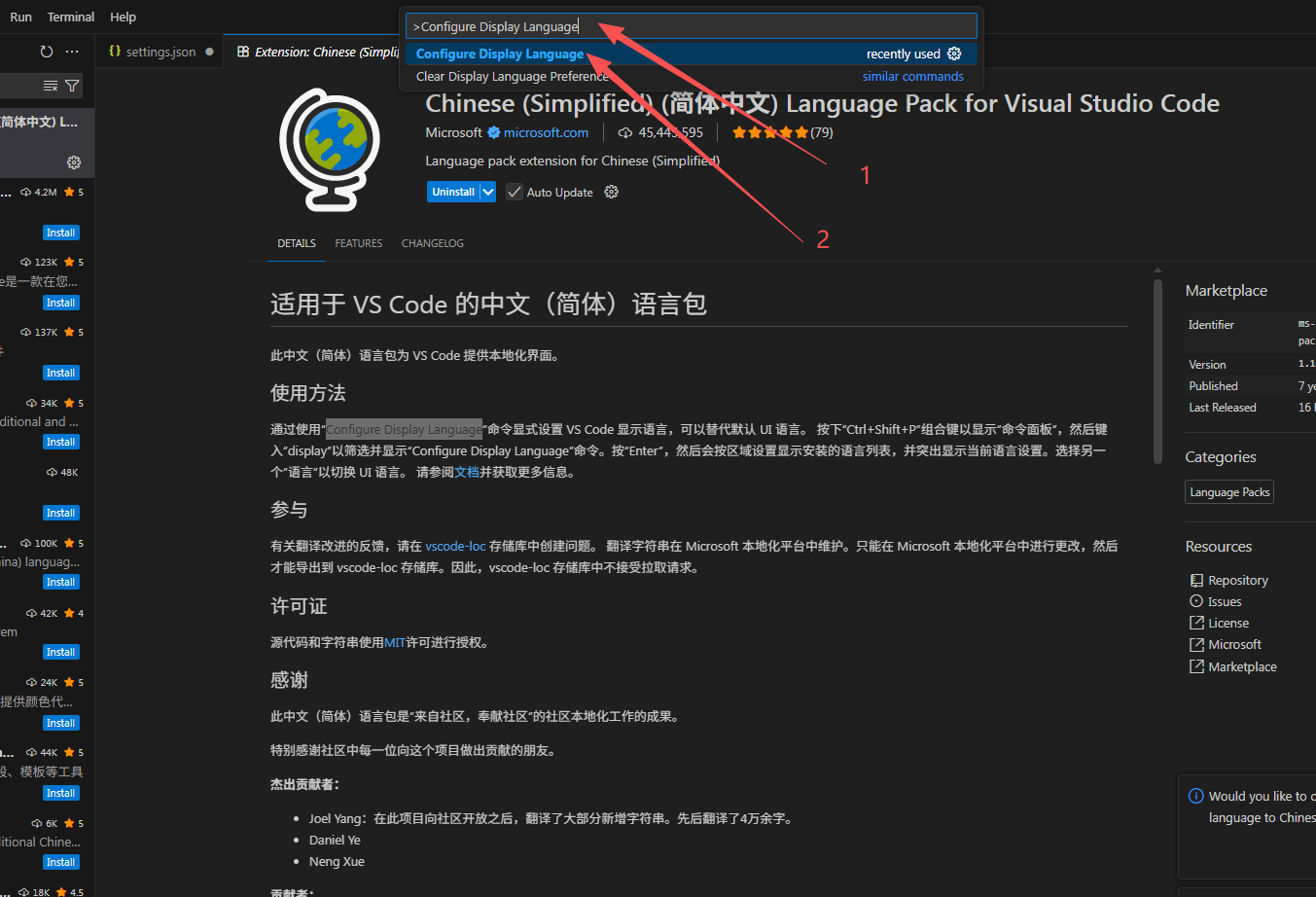This screenshot has height=897, width=1316.
Task: Switch to the DETAILS tab
Action: click(x=297, y=243)
